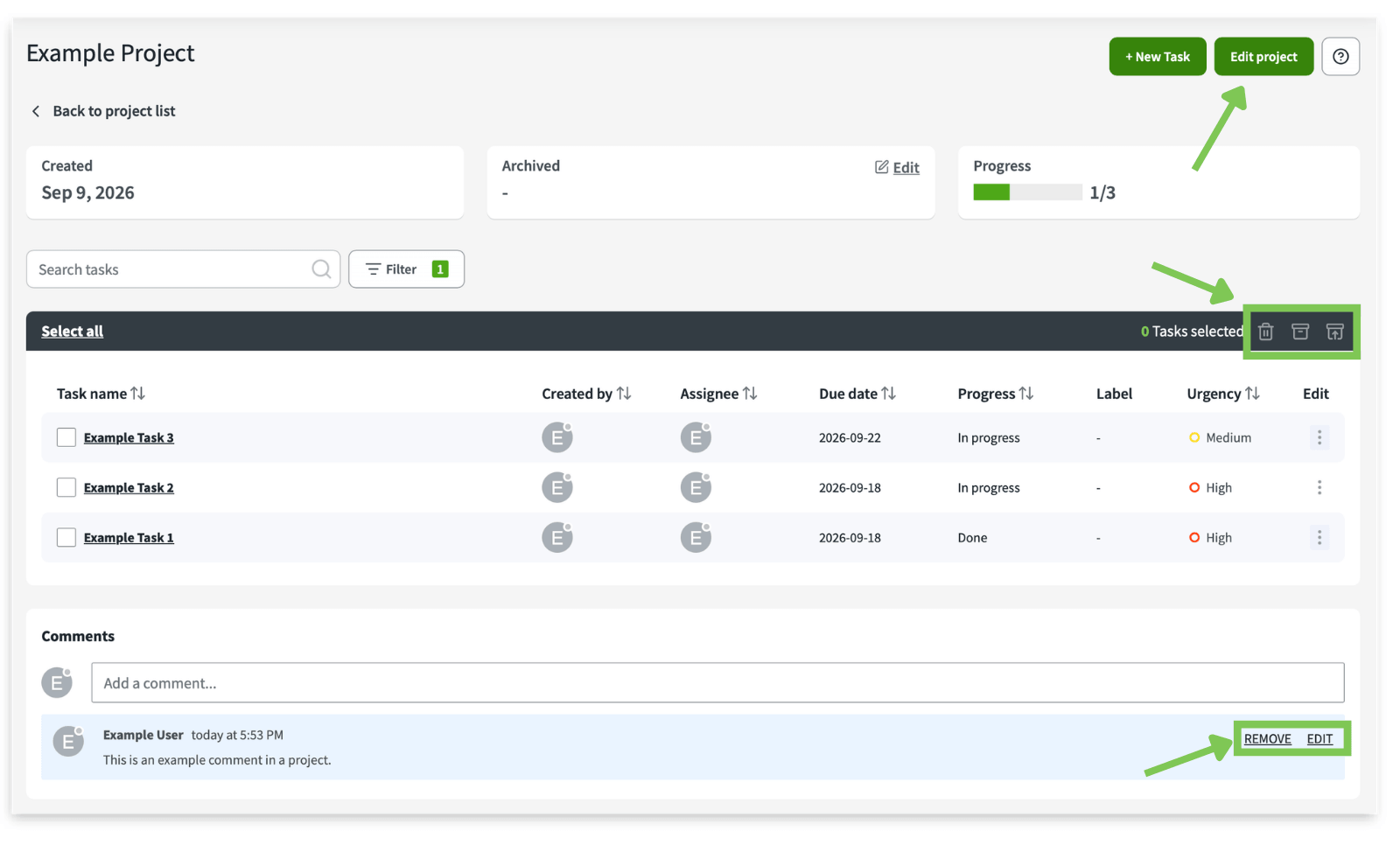Click the medium urgency yellow circle icon
Viewport: 1400px width, 852px height.
pyautogui.click(x=1194, y=437)
